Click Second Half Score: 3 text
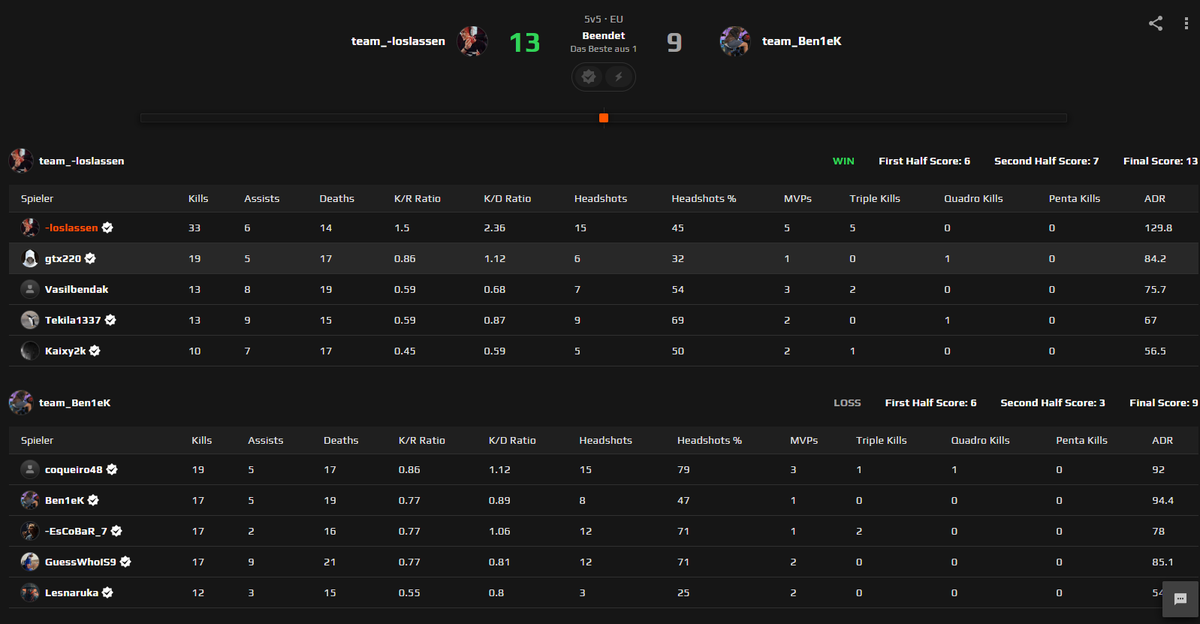 tap(1053, 403)
